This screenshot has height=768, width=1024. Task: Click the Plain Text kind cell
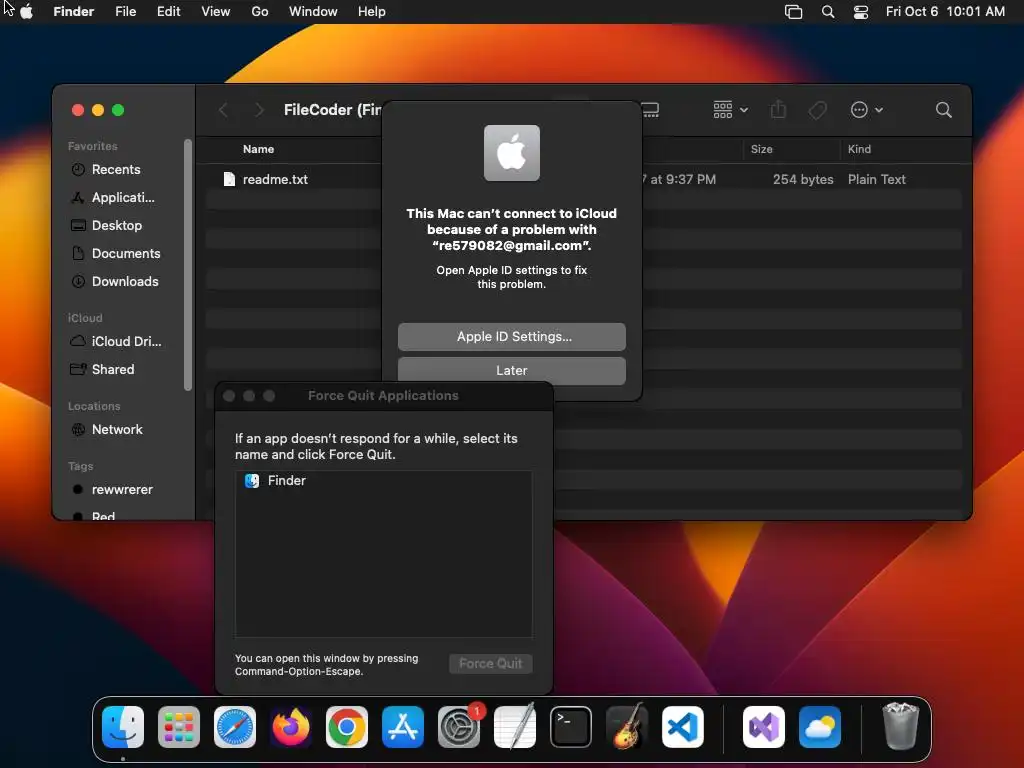tap(876, 180)
